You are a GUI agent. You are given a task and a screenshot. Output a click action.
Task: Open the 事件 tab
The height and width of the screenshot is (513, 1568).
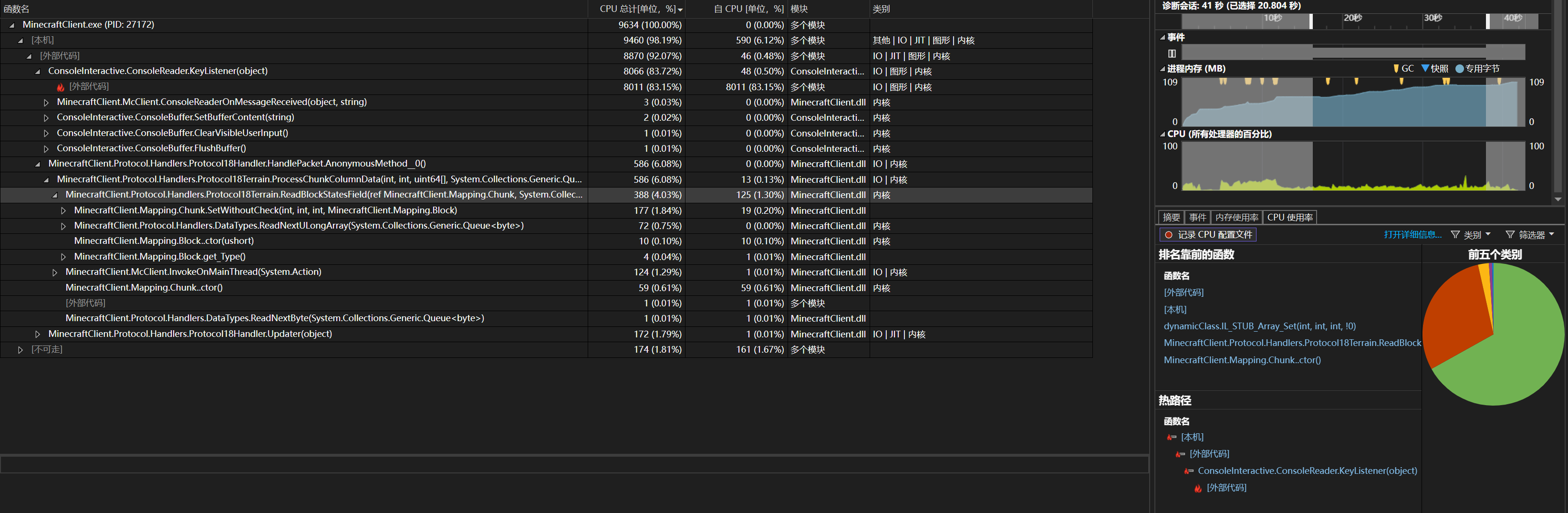(1197, 218)
